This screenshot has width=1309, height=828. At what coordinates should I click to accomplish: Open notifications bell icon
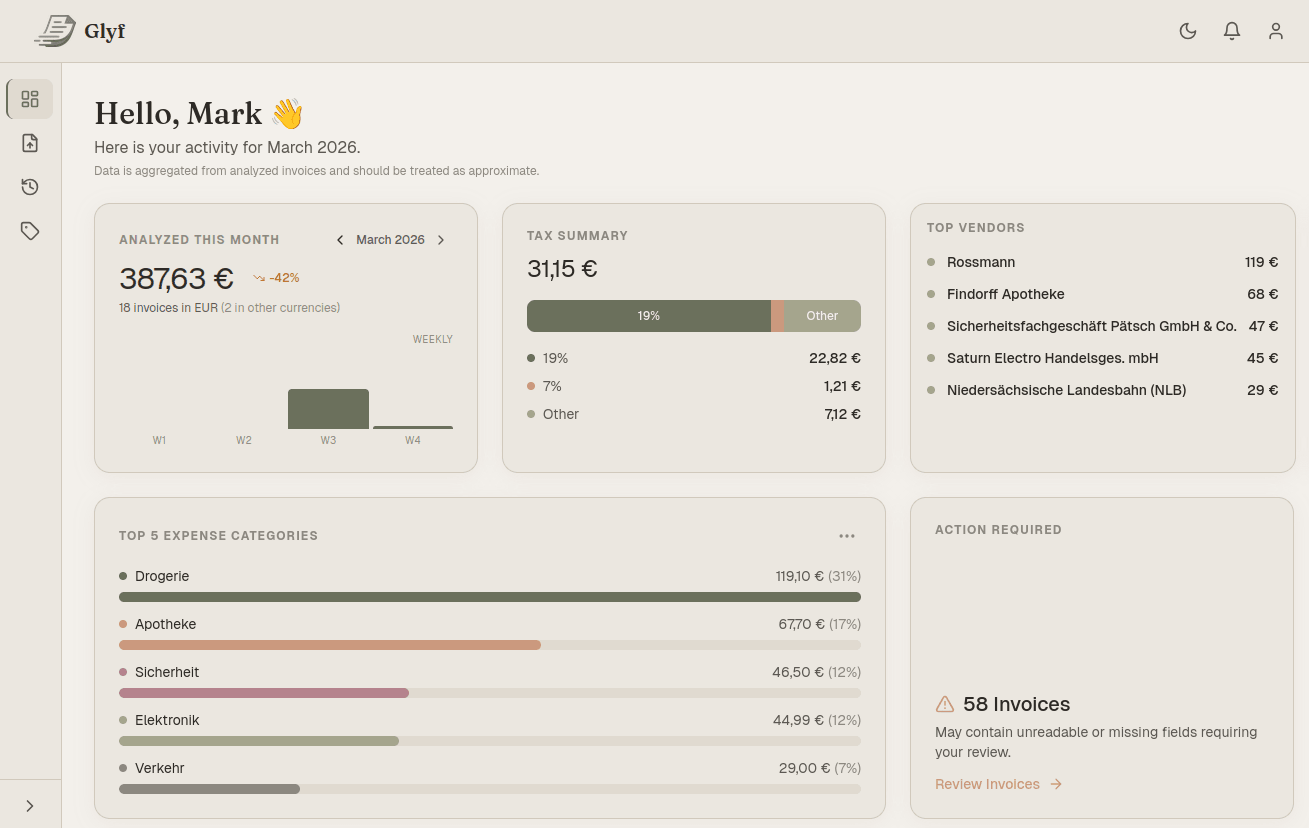(x=1232, y=31)
